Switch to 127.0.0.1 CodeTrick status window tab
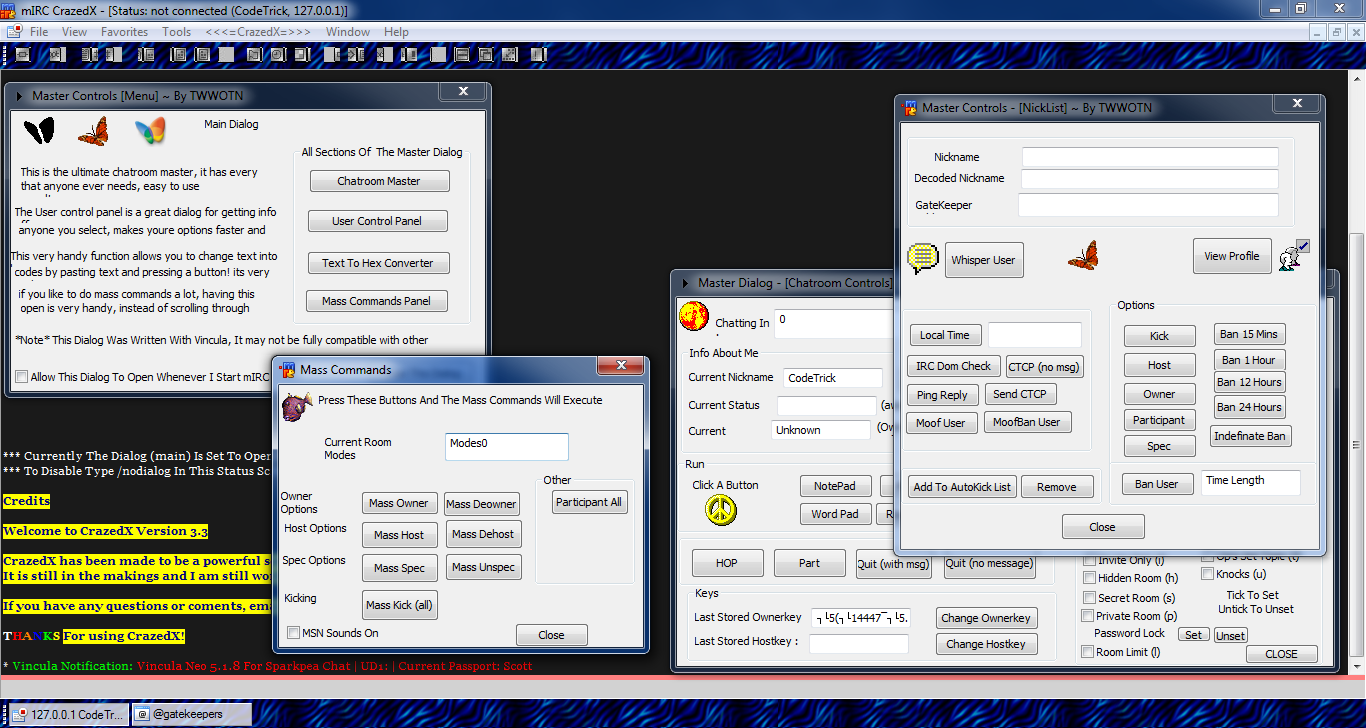1366x728 pixels. pos(68,714)
